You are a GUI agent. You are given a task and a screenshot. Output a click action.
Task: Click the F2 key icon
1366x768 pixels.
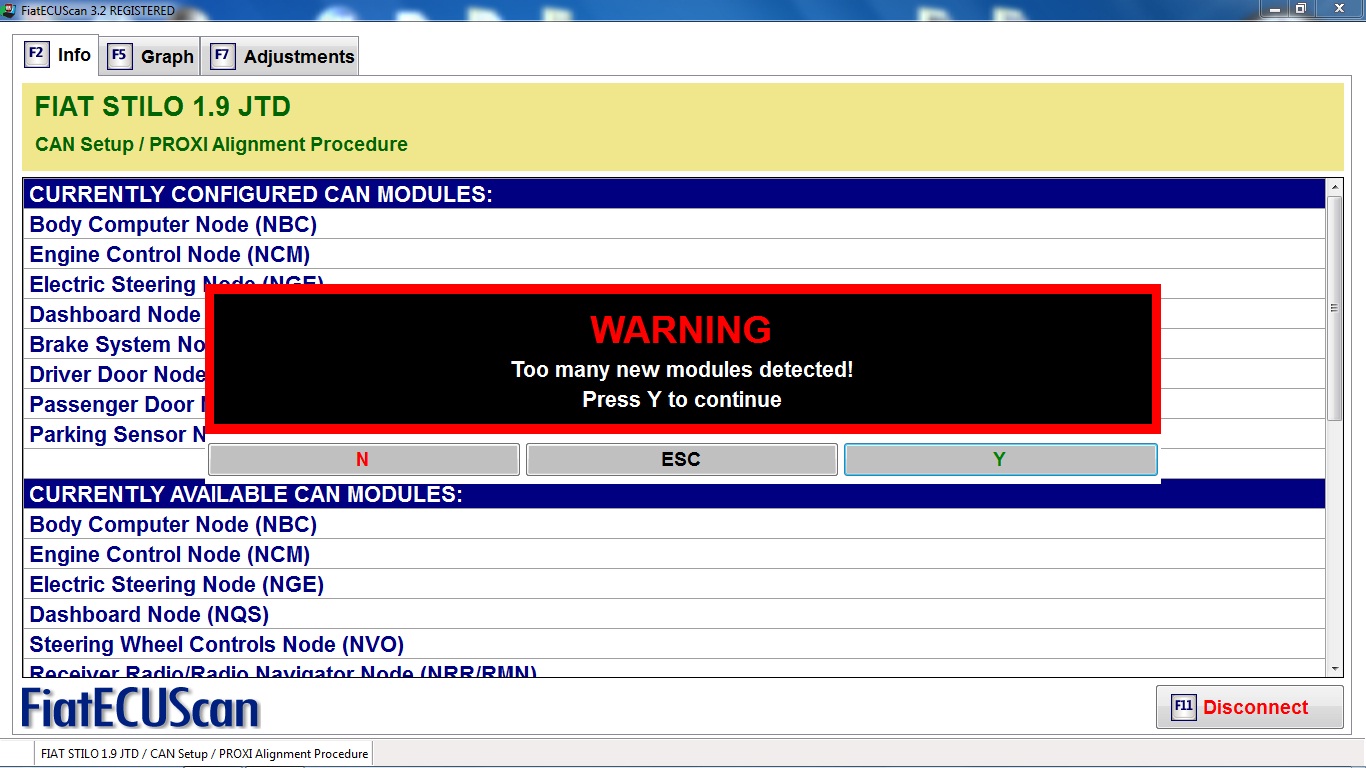[36, 54]
